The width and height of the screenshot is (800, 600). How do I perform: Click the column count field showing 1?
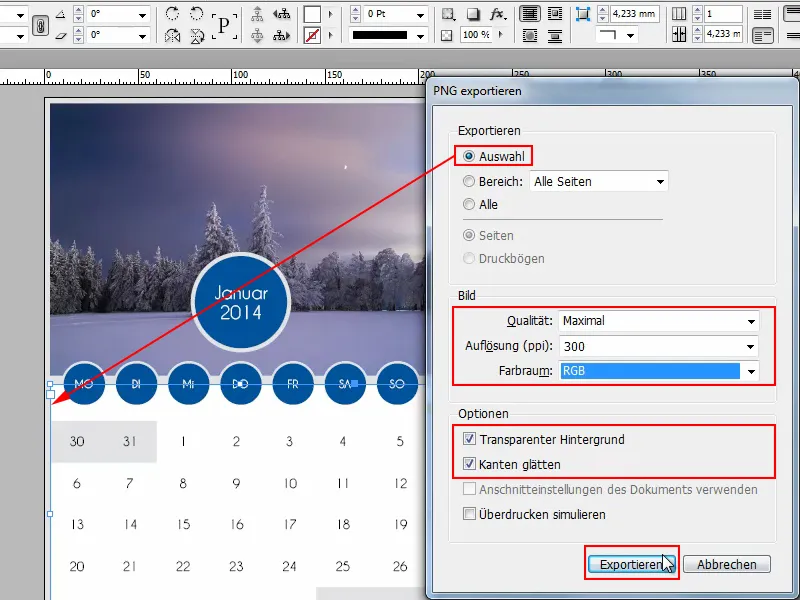pos(722,14)
